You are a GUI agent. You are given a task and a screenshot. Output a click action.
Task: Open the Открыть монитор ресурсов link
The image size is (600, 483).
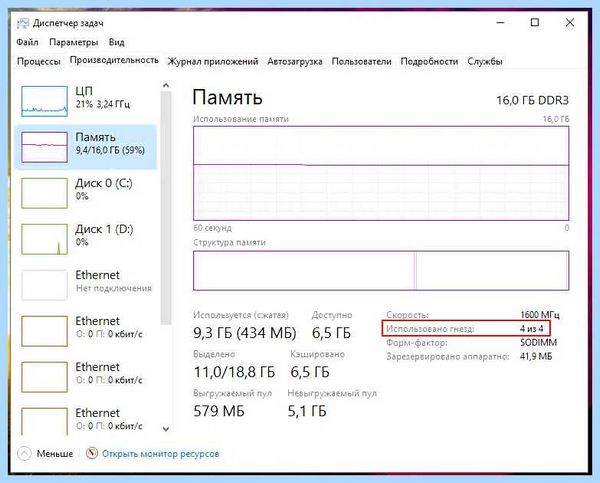tap(160, 454)
